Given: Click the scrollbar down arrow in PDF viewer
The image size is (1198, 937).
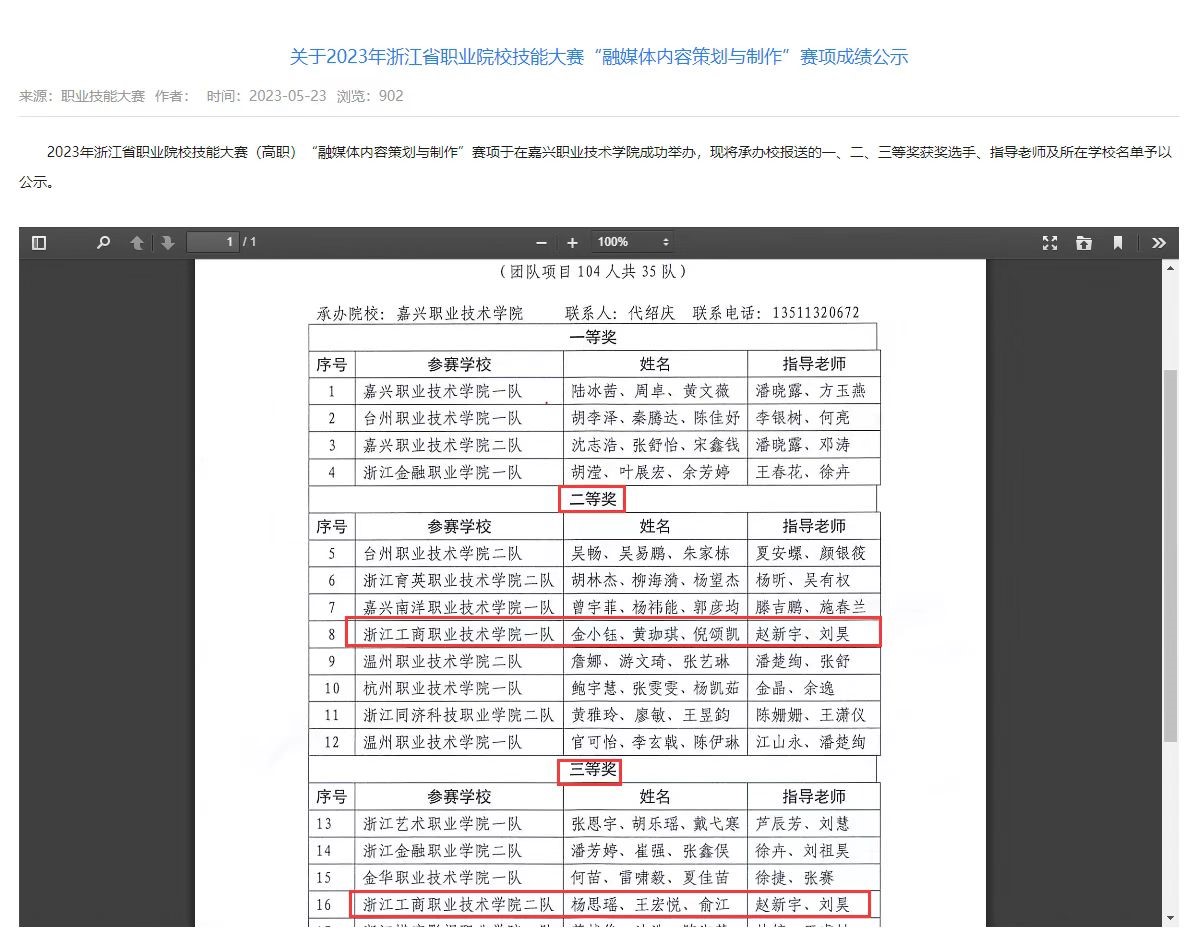Looking at the screenshot, I should point(1170,918).
